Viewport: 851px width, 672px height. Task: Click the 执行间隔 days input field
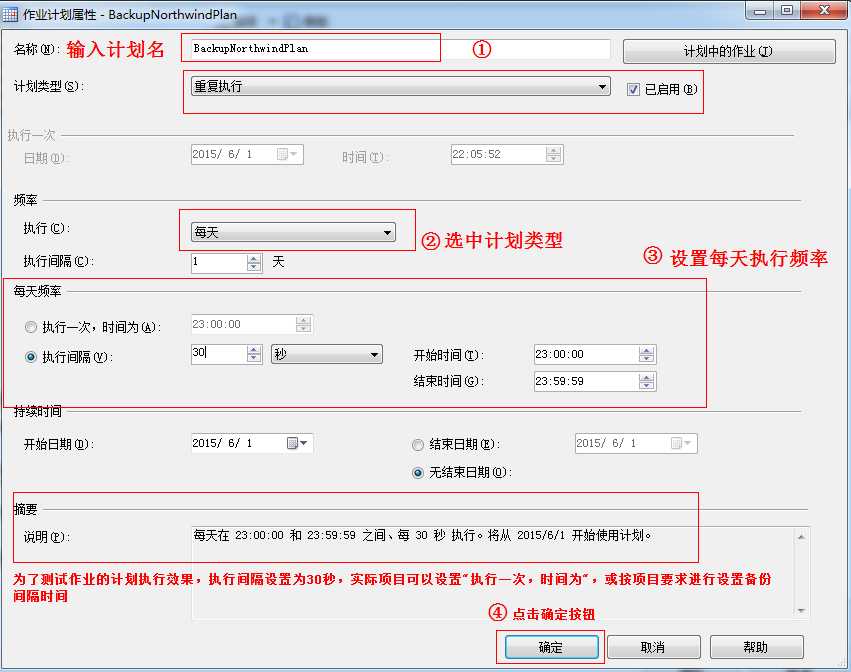point(219,262)
